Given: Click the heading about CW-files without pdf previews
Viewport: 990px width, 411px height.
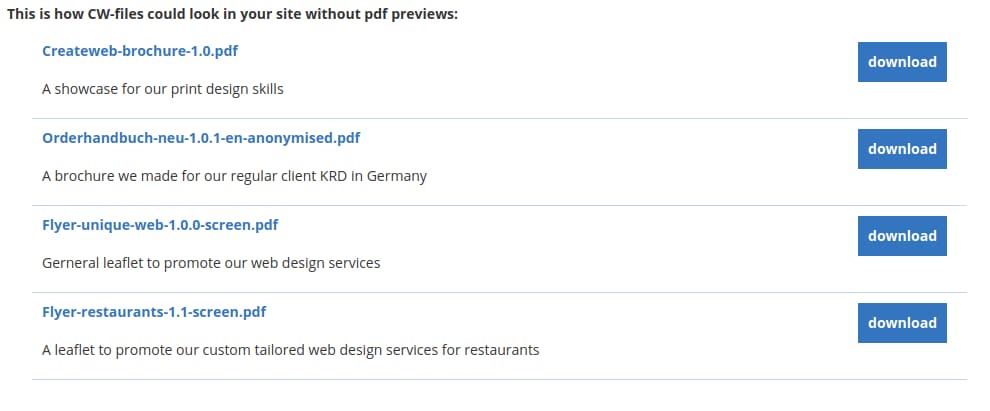Looking at the screenshot, I should click(232, 16).
